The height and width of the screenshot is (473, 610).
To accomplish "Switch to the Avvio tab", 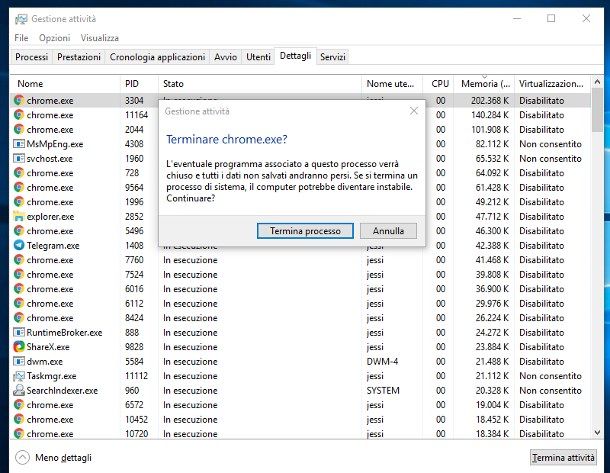I will pos(226,57).
